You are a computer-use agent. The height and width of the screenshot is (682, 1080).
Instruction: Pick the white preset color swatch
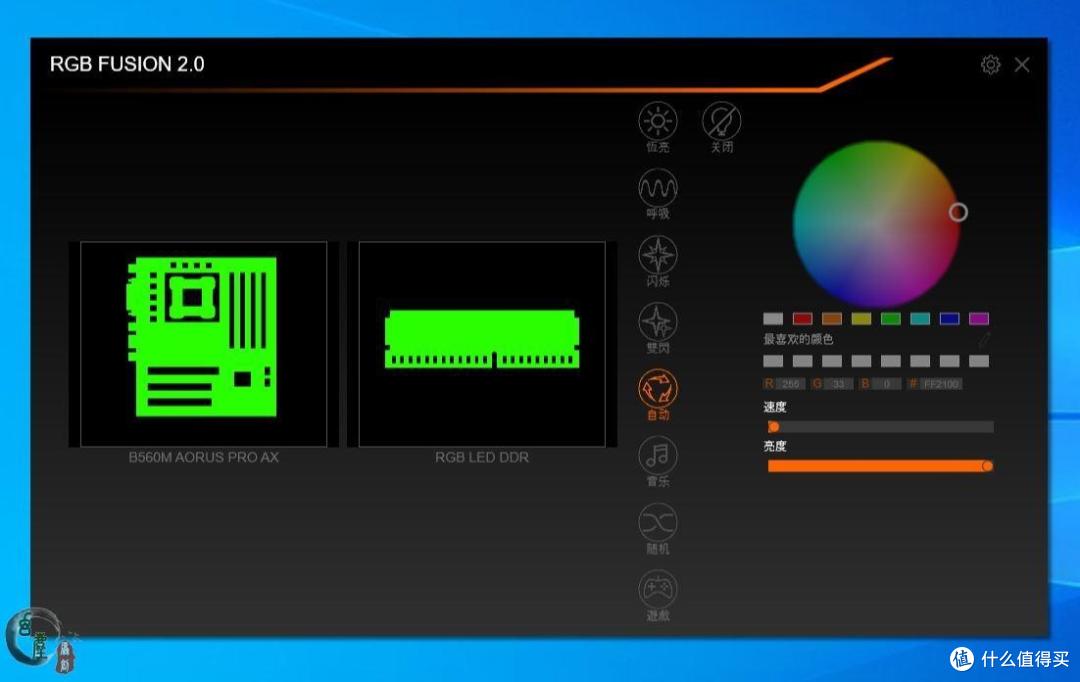(773, 318)
